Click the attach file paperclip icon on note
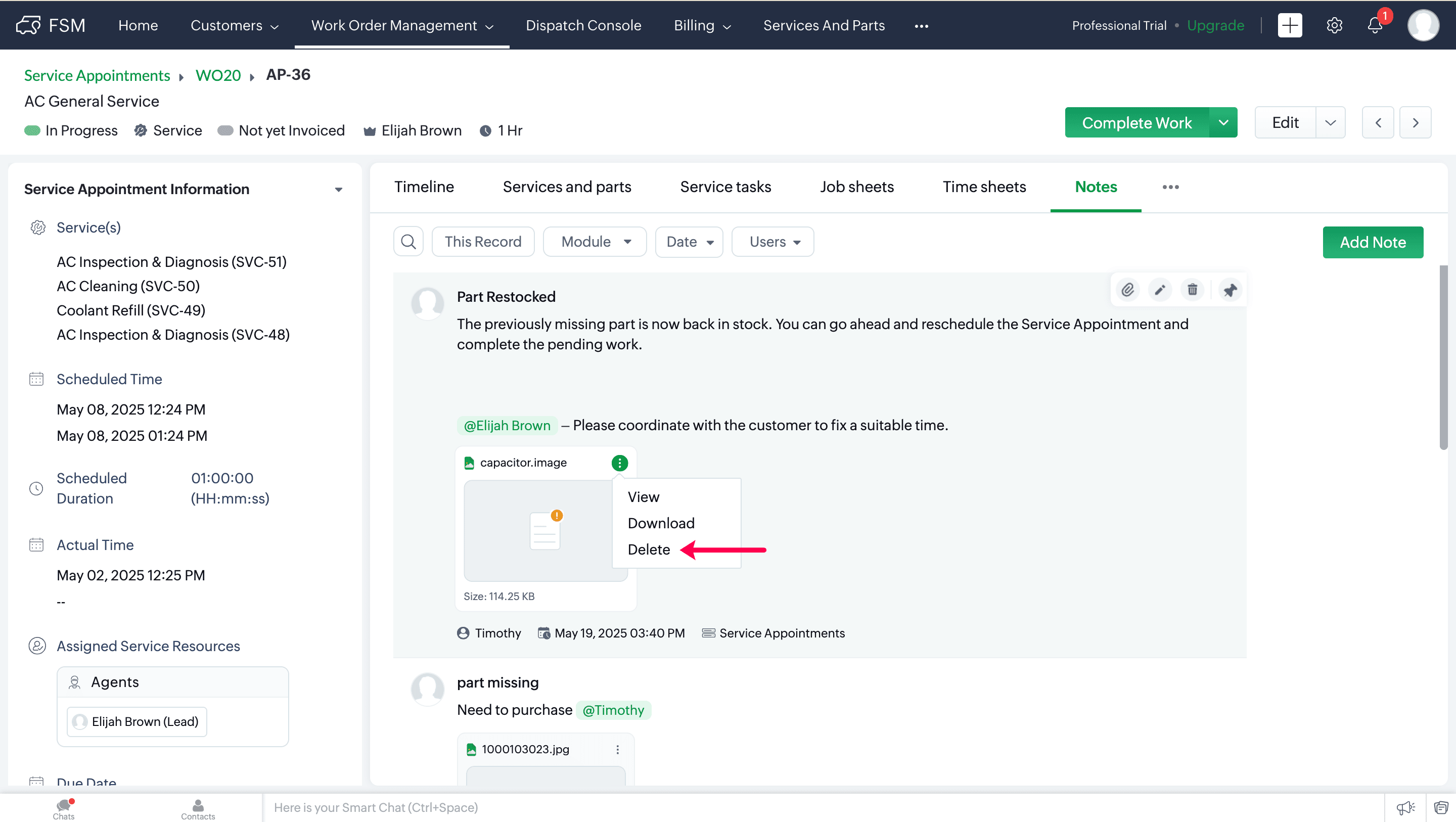 (x=1127, y=290)
